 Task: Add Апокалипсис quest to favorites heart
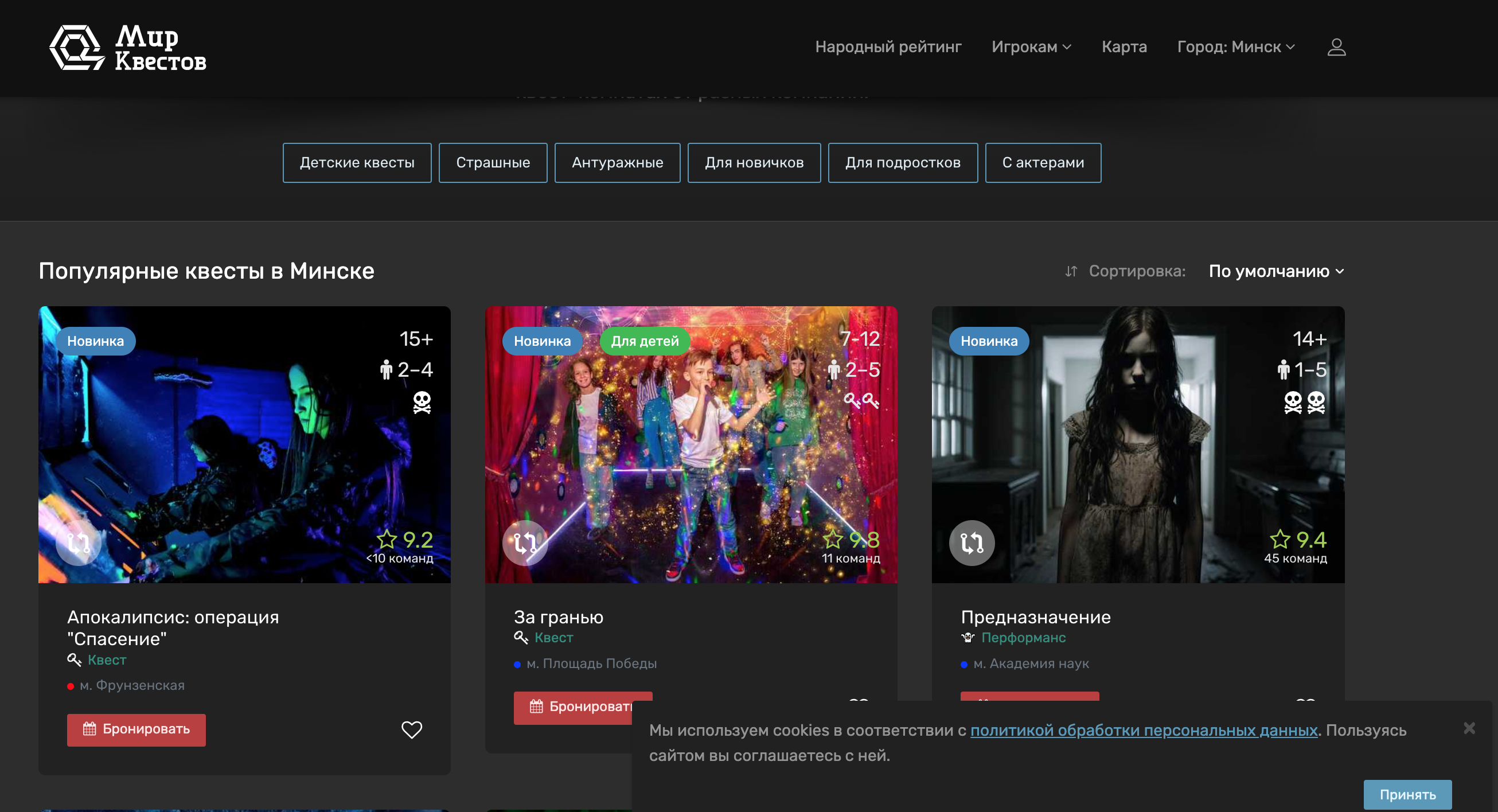coord(411,729)
